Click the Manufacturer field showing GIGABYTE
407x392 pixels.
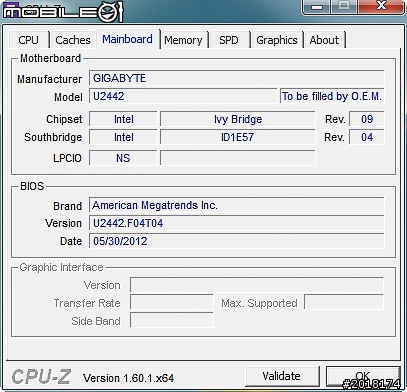tap(237, 78)
